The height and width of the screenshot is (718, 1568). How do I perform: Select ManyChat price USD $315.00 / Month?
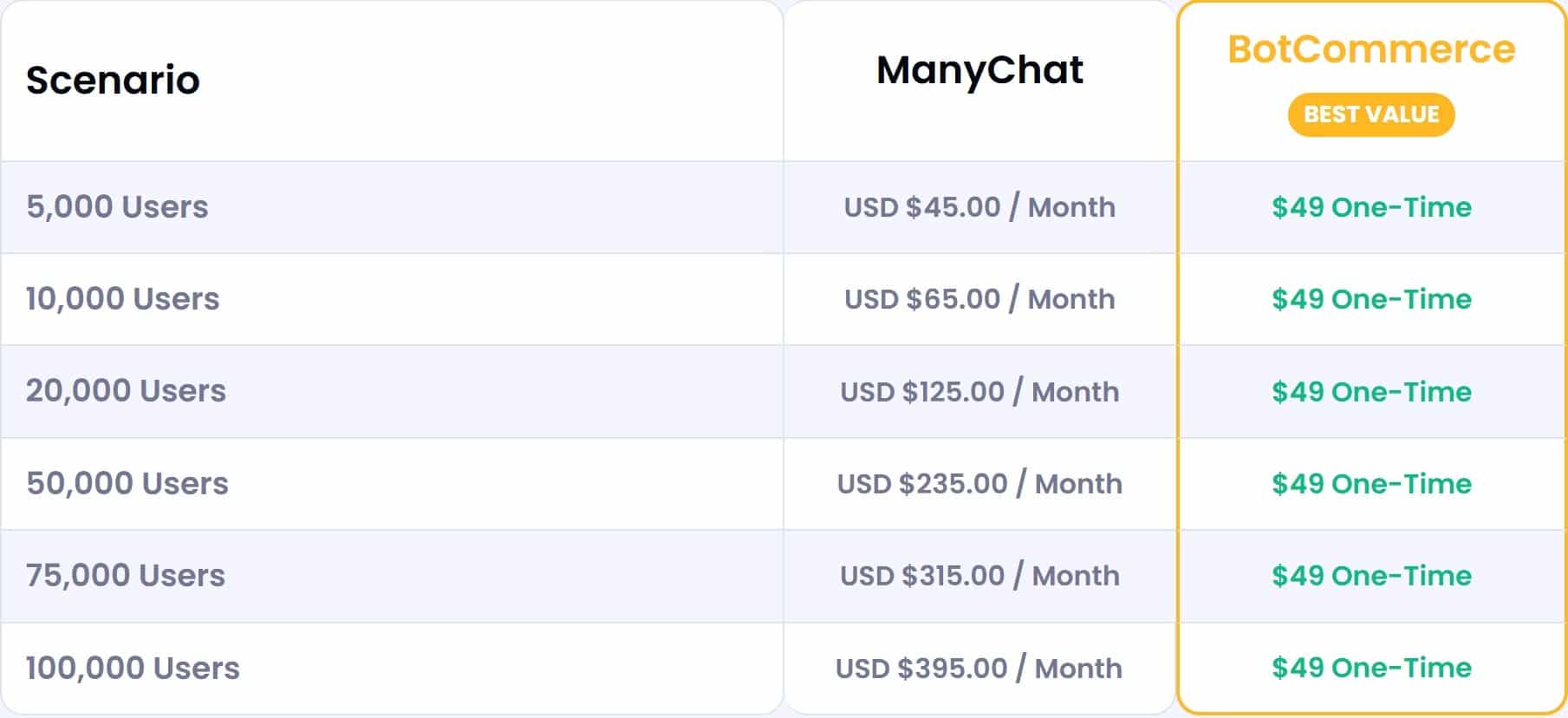click(979, 576)
